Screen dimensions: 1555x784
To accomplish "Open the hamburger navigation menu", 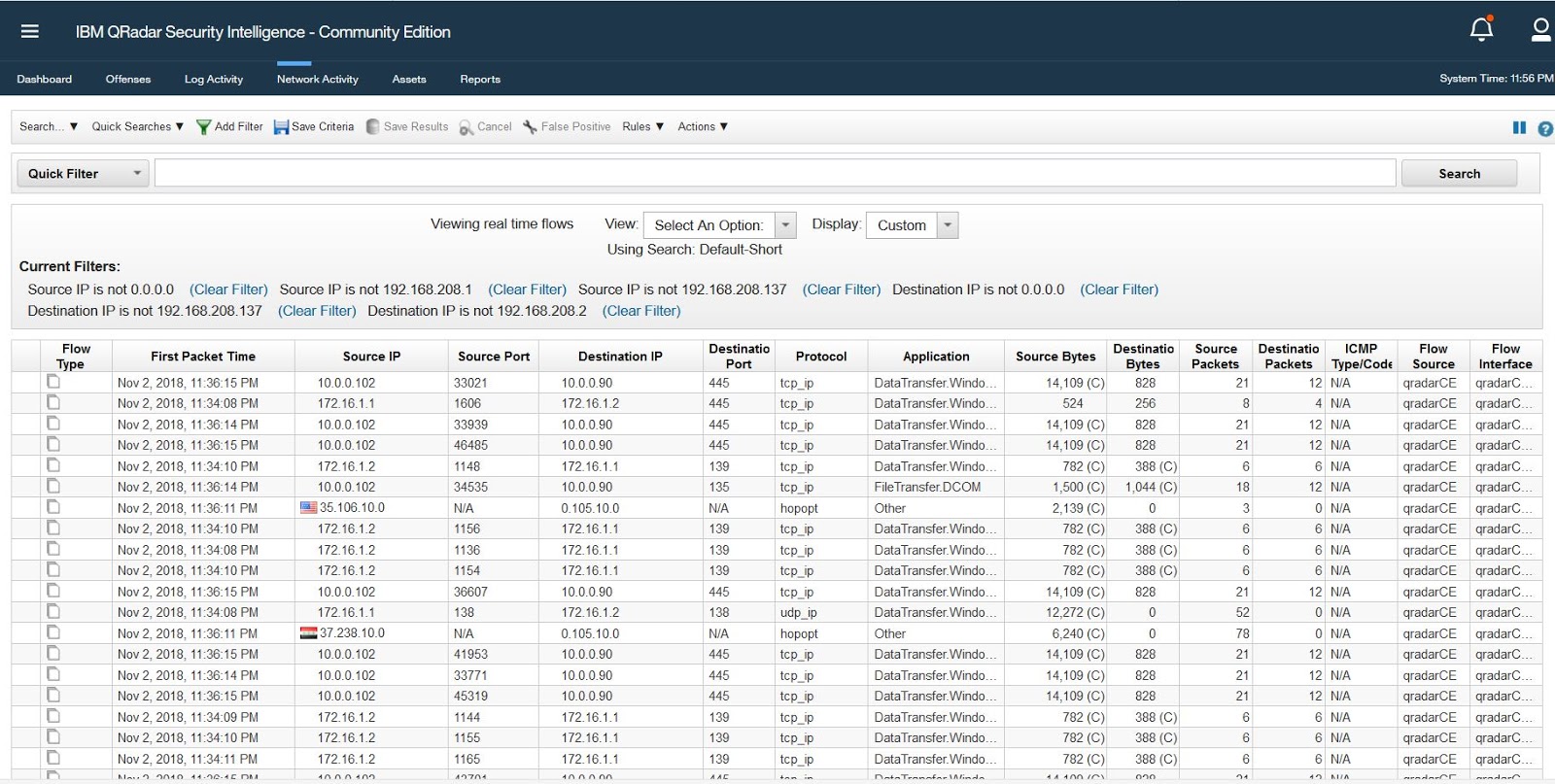I will [30, 31].
